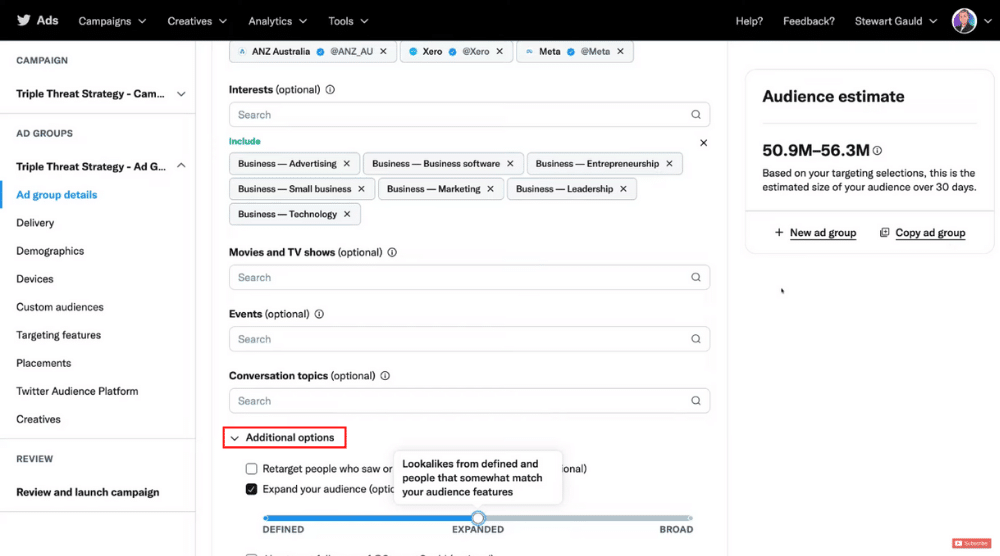Go to Demographics in sidebar
This screenshot has height=556, width=1000.
[x=50, y=251]
